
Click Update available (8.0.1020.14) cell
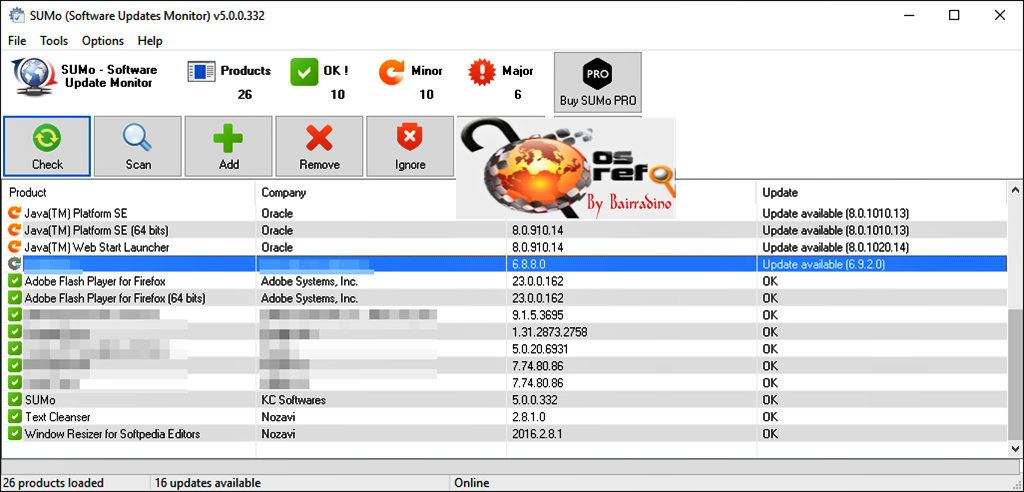pyautogui.click(x=835, y=247)
